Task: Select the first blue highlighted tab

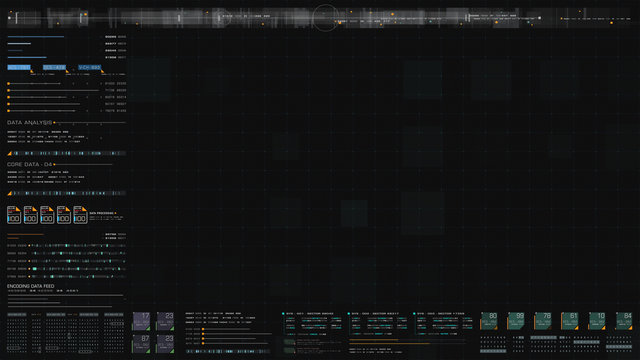Action: tap(19, 67)
